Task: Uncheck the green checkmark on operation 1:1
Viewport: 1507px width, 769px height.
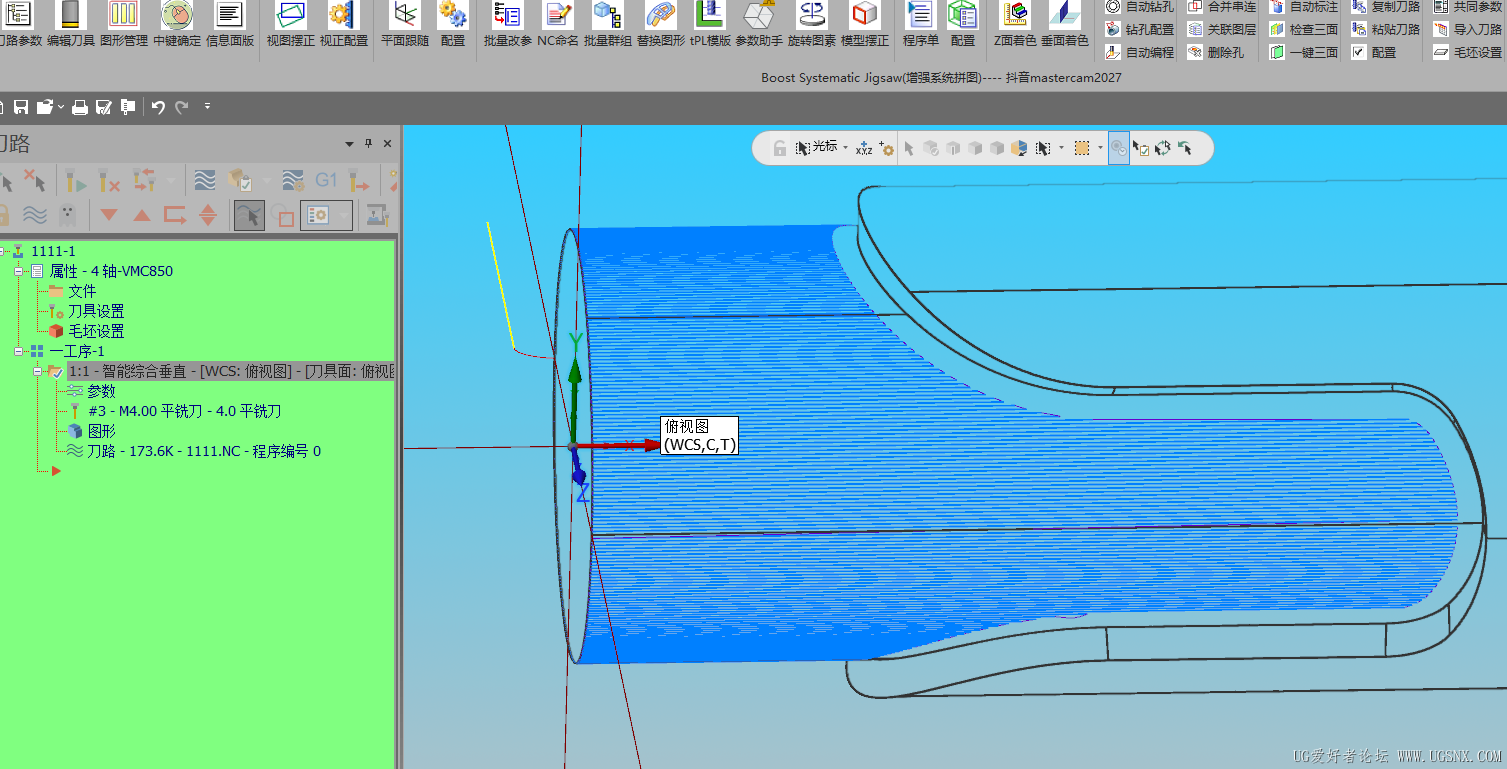Action: [56, 371]
